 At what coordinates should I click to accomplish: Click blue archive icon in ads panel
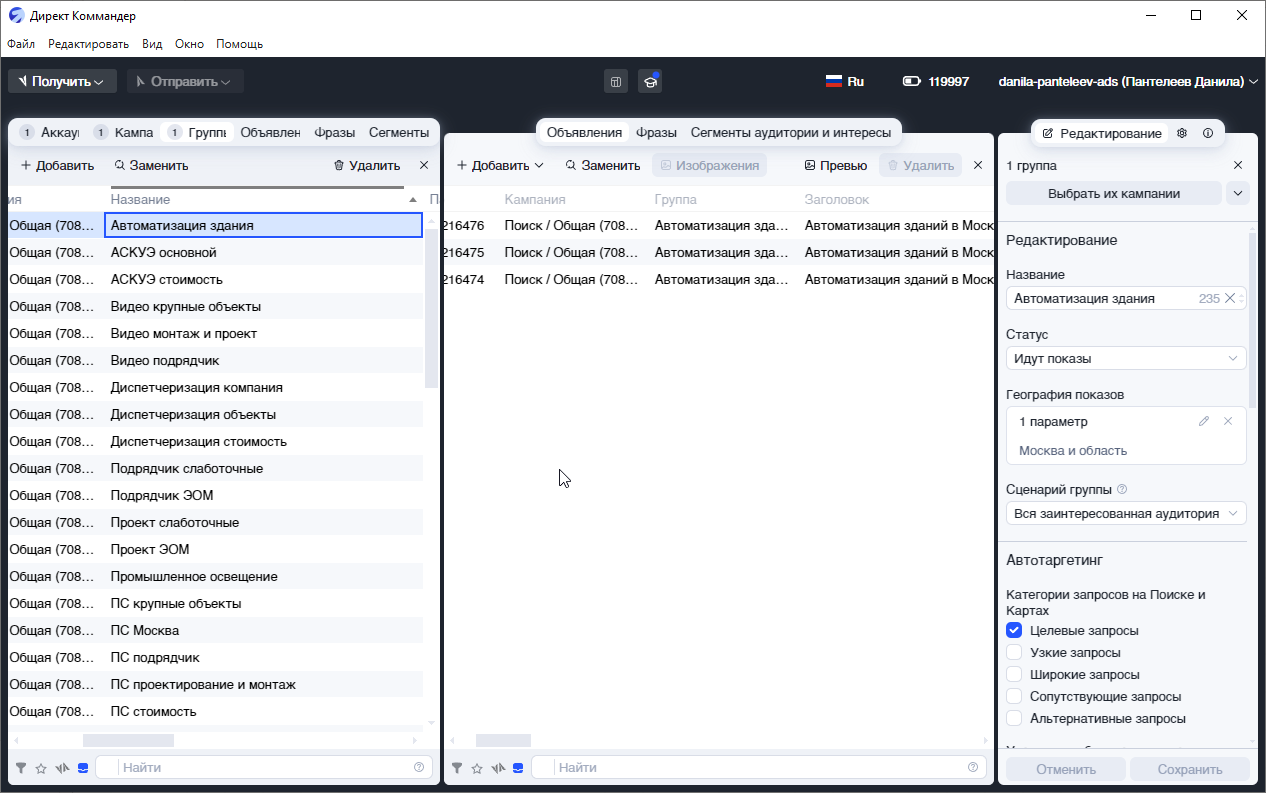point(518,768)
